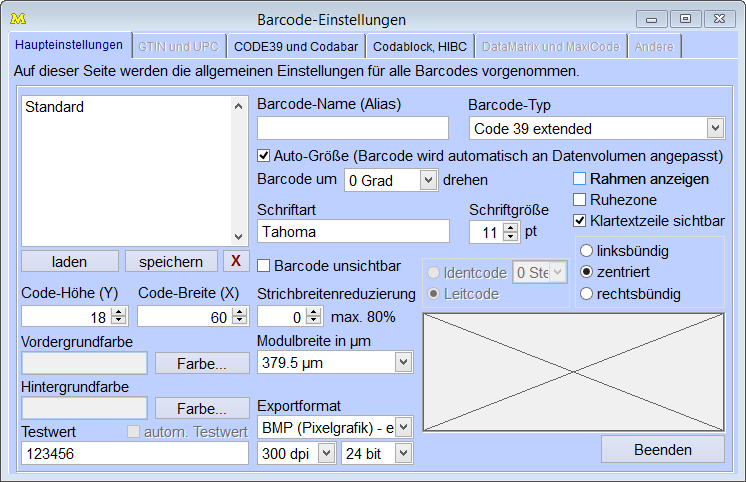Image resolution: width=746 pixels, height=482 pixels.
Task: Increase Schriftgröße using spinner up arrow
Action: pos(511,227)
